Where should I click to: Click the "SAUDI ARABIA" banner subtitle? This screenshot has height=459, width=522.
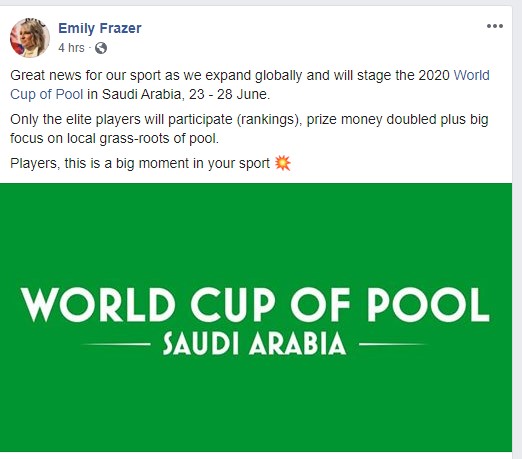click(254, 343)
